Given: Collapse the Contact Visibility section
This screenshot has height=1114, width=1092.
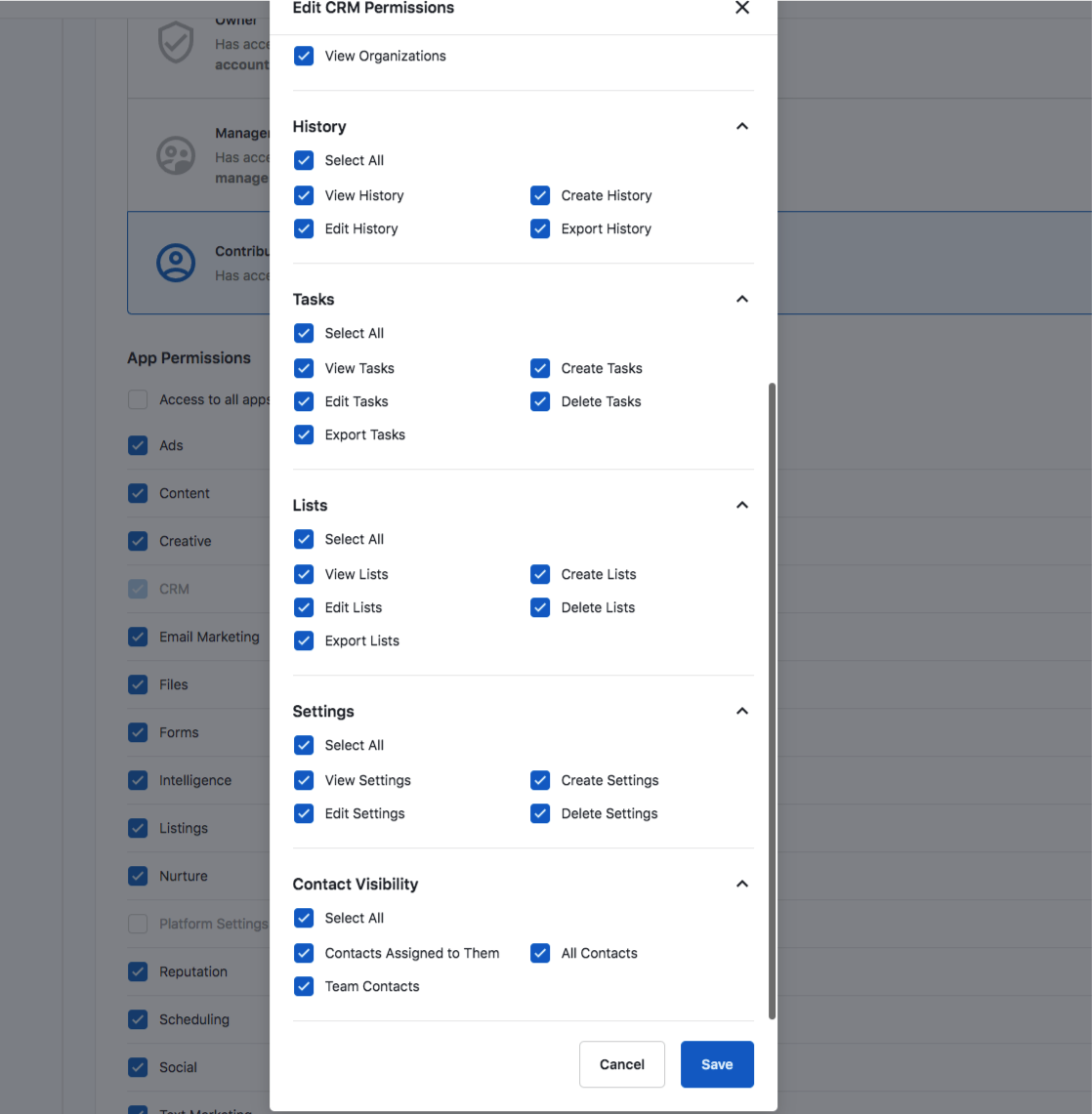Looking at the screenshot, I should tap(742, 884).
